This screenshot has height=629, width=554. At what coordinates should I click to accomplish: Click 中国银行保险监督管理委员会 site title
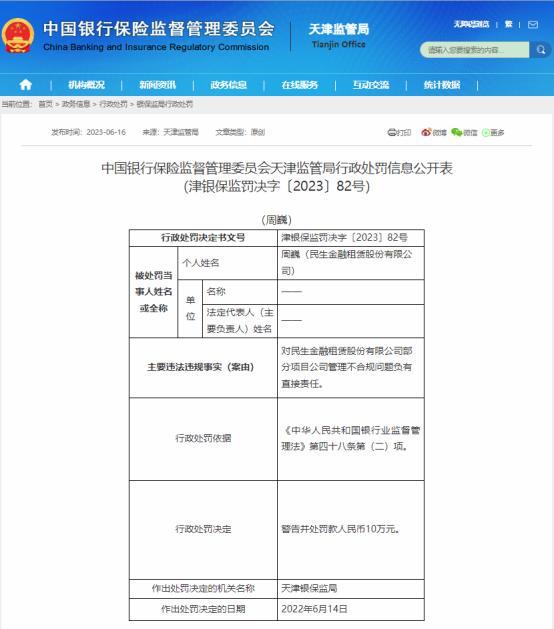click(159, 29)
